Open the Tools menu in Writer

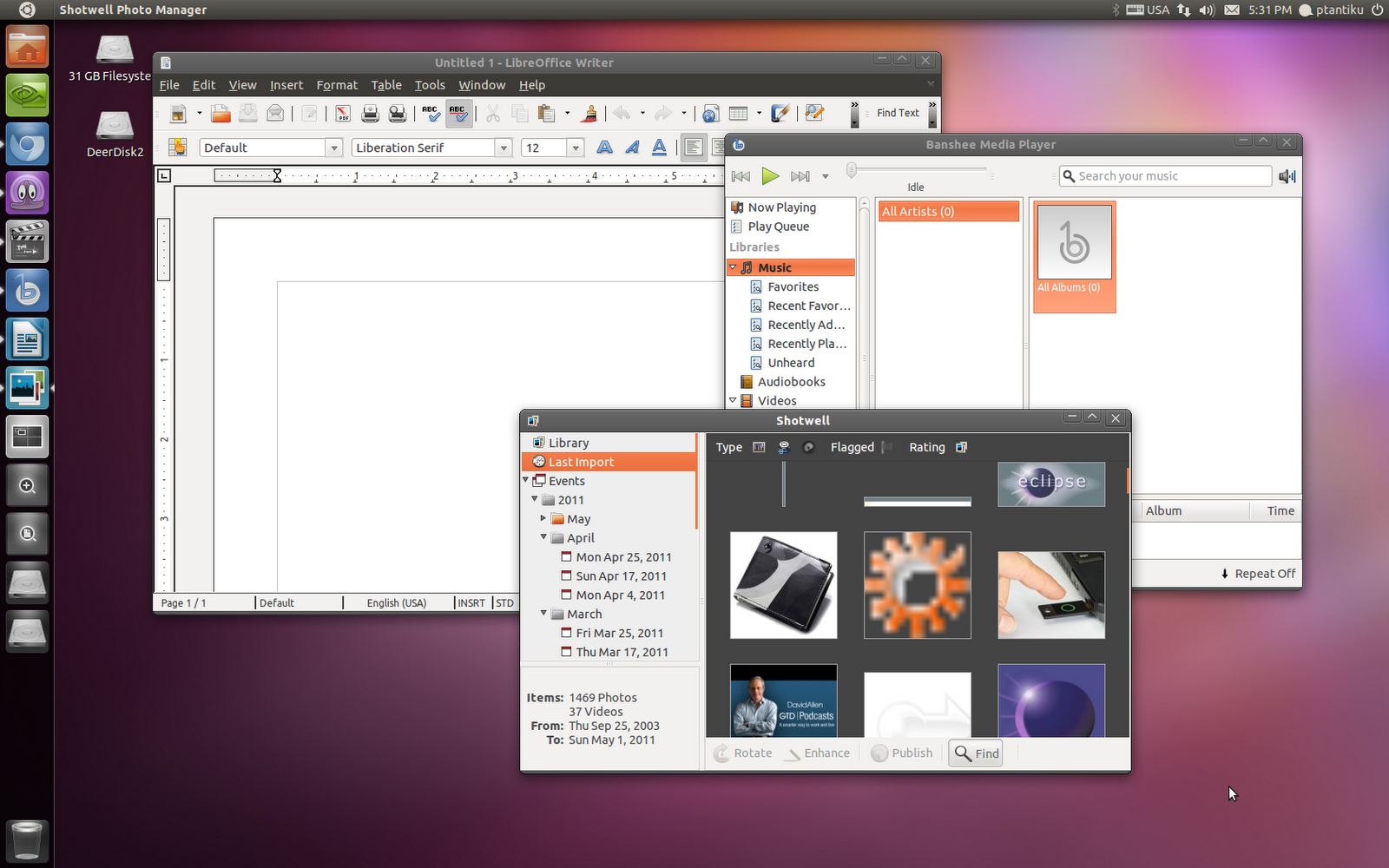(430, 85)
